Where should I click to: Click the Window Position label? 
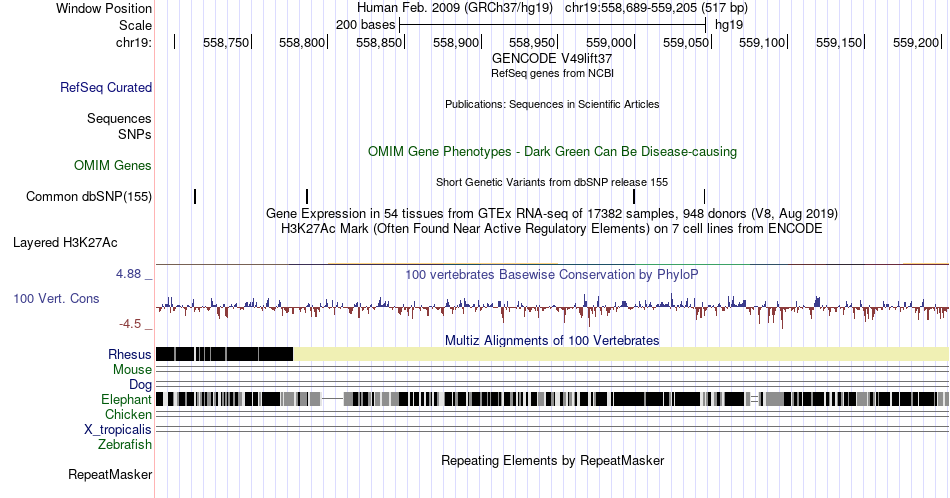tap(104, 8)
